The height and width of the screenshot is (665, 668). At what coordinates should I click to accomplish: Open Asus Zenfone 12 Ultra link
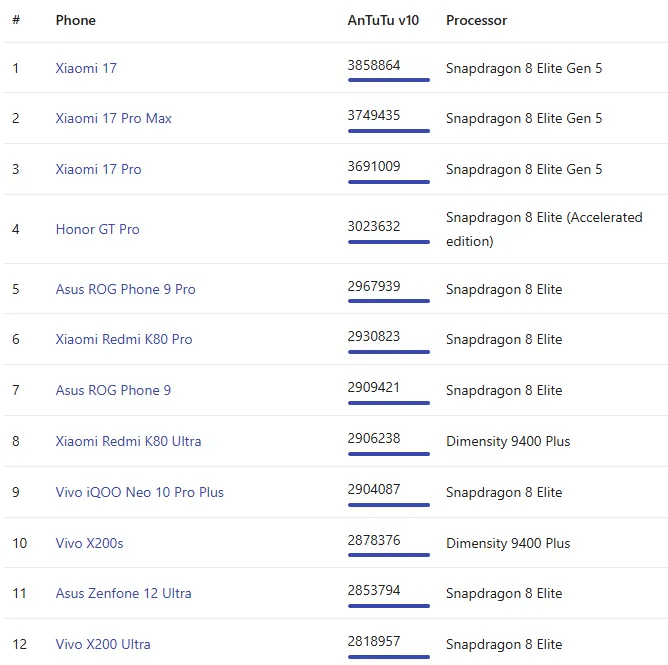(x=123, y=593)
